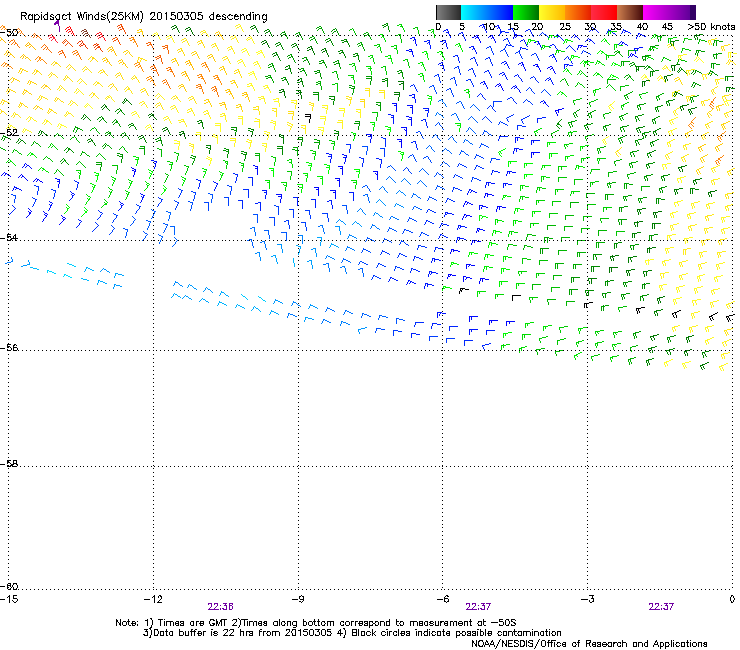Click the legend scale label '20'

coord(537,27)
